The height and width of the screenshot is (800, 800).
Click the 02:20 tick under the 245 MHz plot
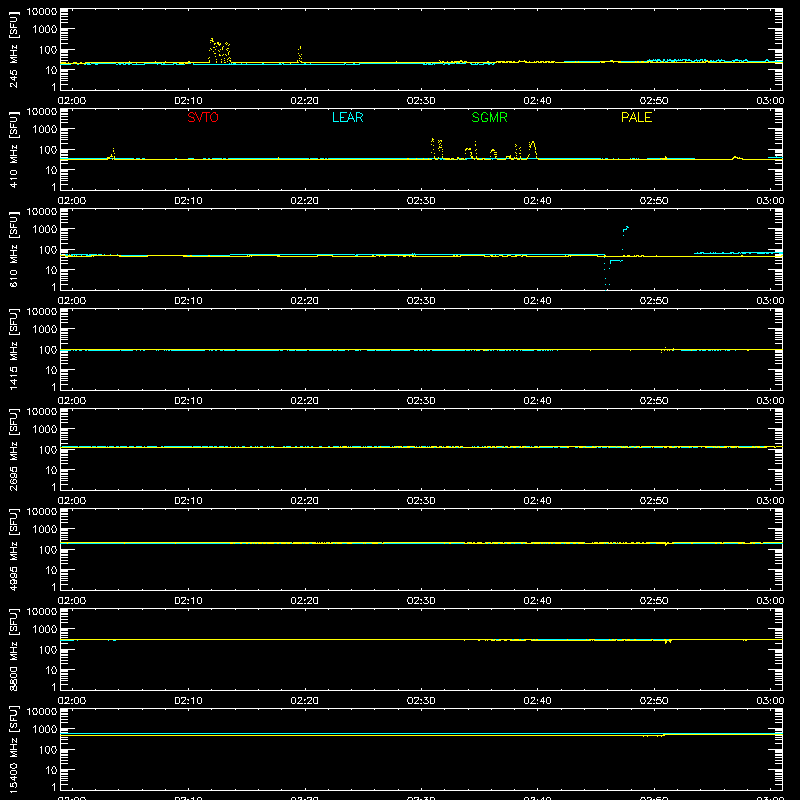[x=304, y=101]
